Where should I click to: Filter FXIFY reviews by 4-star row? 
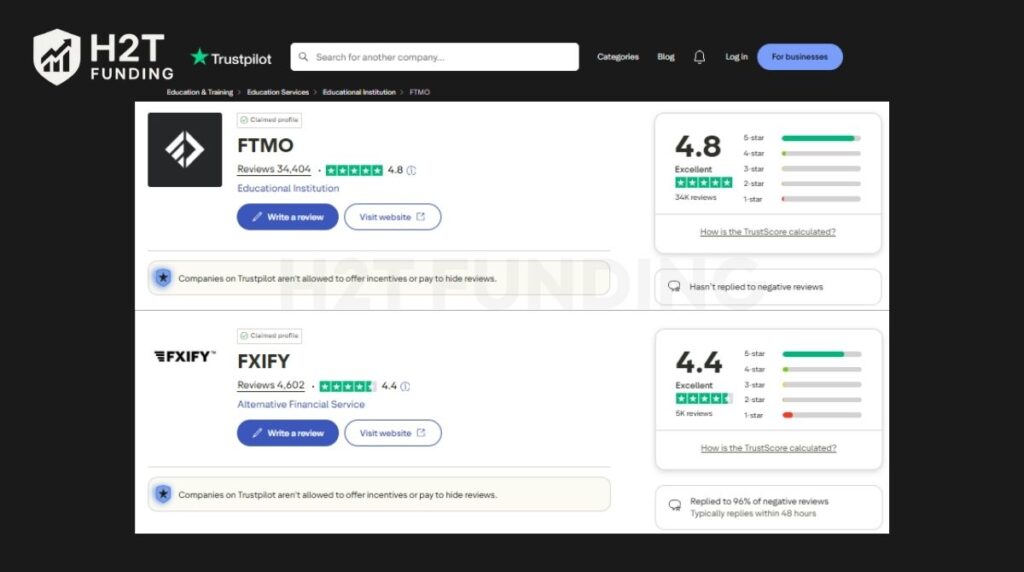(x=802, y=370)
